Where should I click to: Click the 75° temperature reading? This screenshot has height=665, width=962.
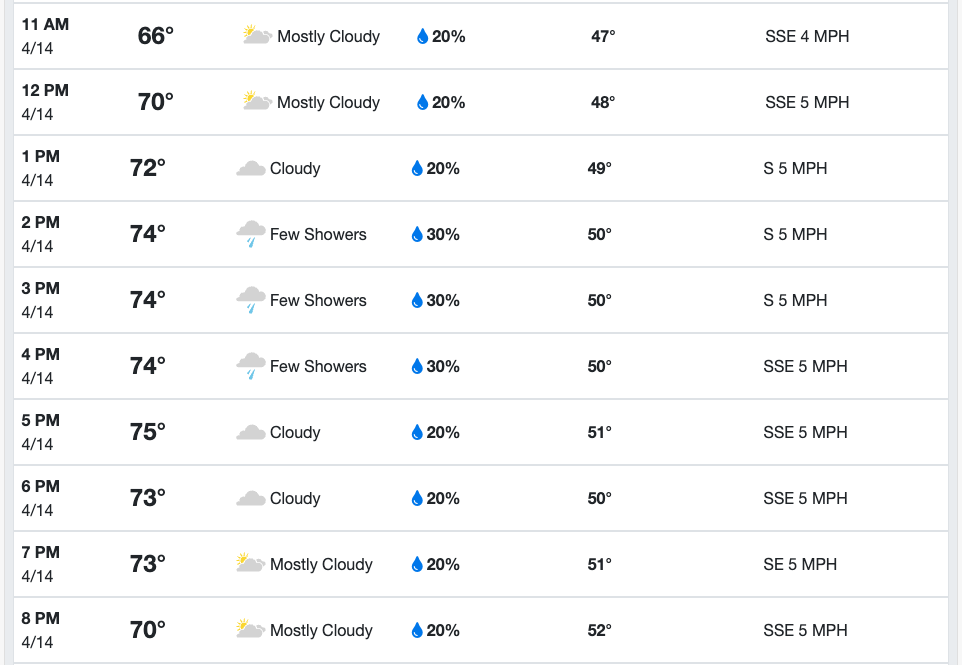pos(147,432)
